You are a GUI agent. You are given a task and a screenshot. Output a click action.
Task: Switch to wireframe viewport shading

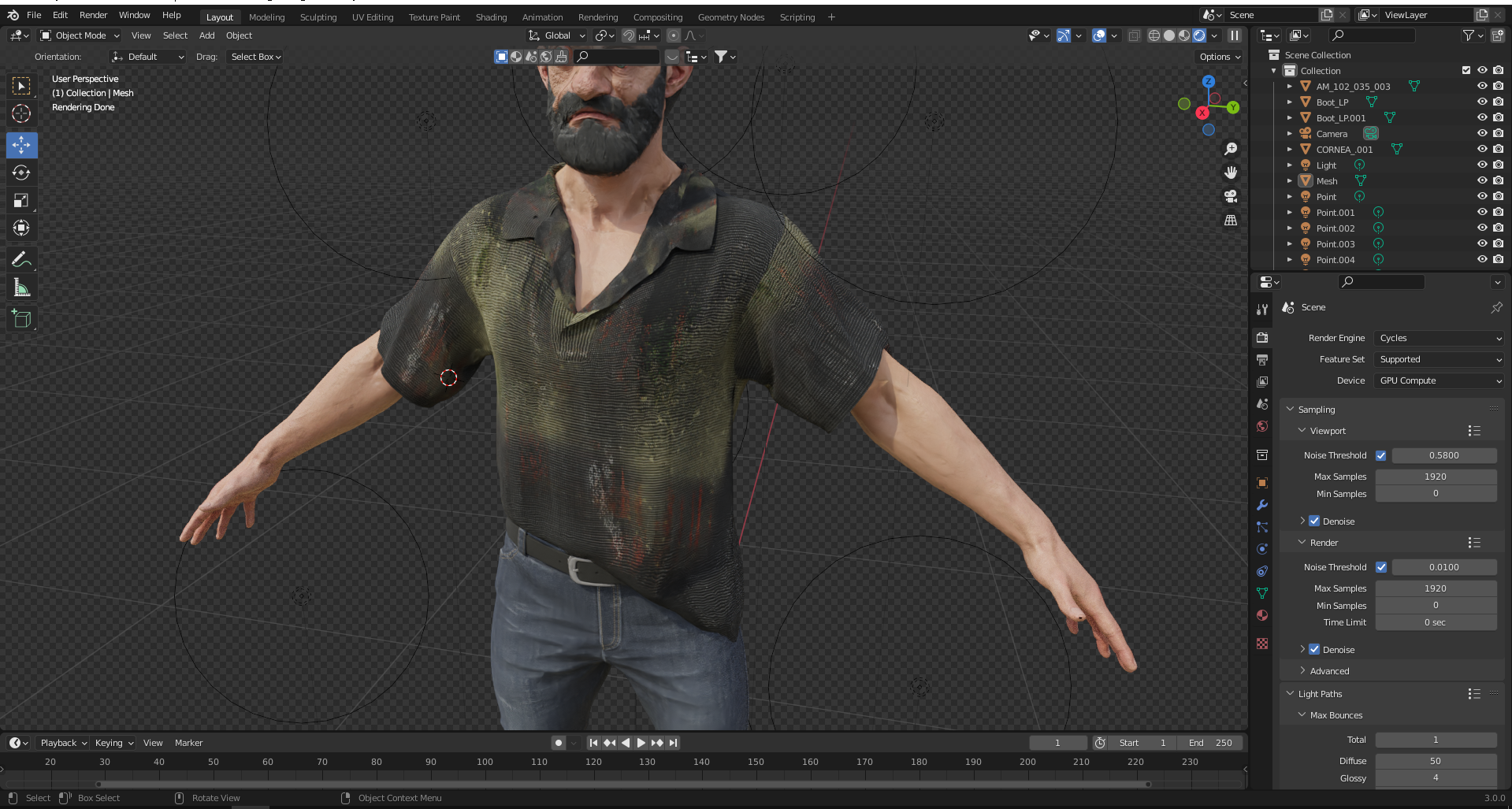pos(1154,35)
